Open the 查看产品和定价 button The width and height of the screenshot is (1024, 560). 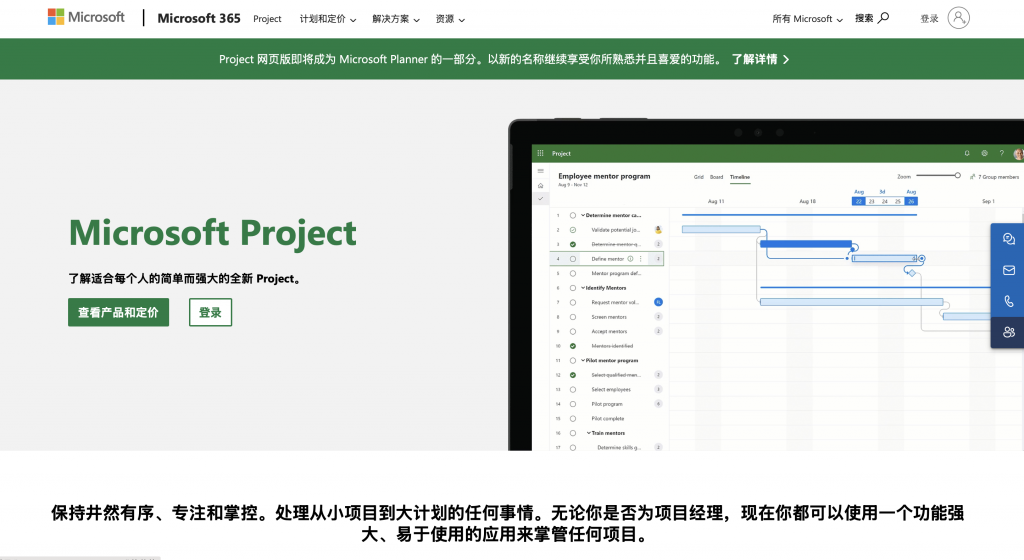pos(118,313)
